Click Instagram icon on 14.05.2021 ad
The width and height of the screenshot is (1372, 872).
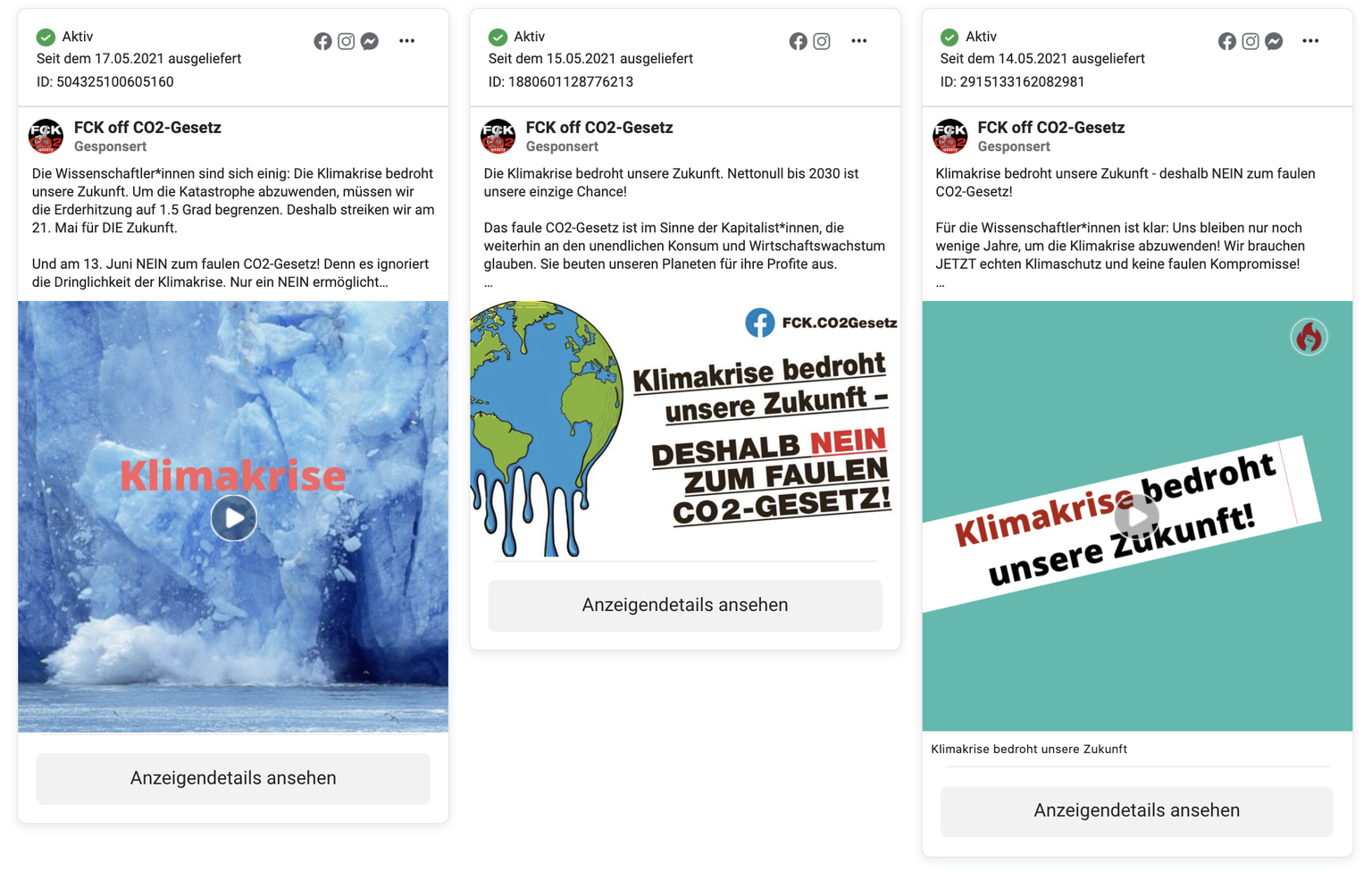(x=1251, y=41)
